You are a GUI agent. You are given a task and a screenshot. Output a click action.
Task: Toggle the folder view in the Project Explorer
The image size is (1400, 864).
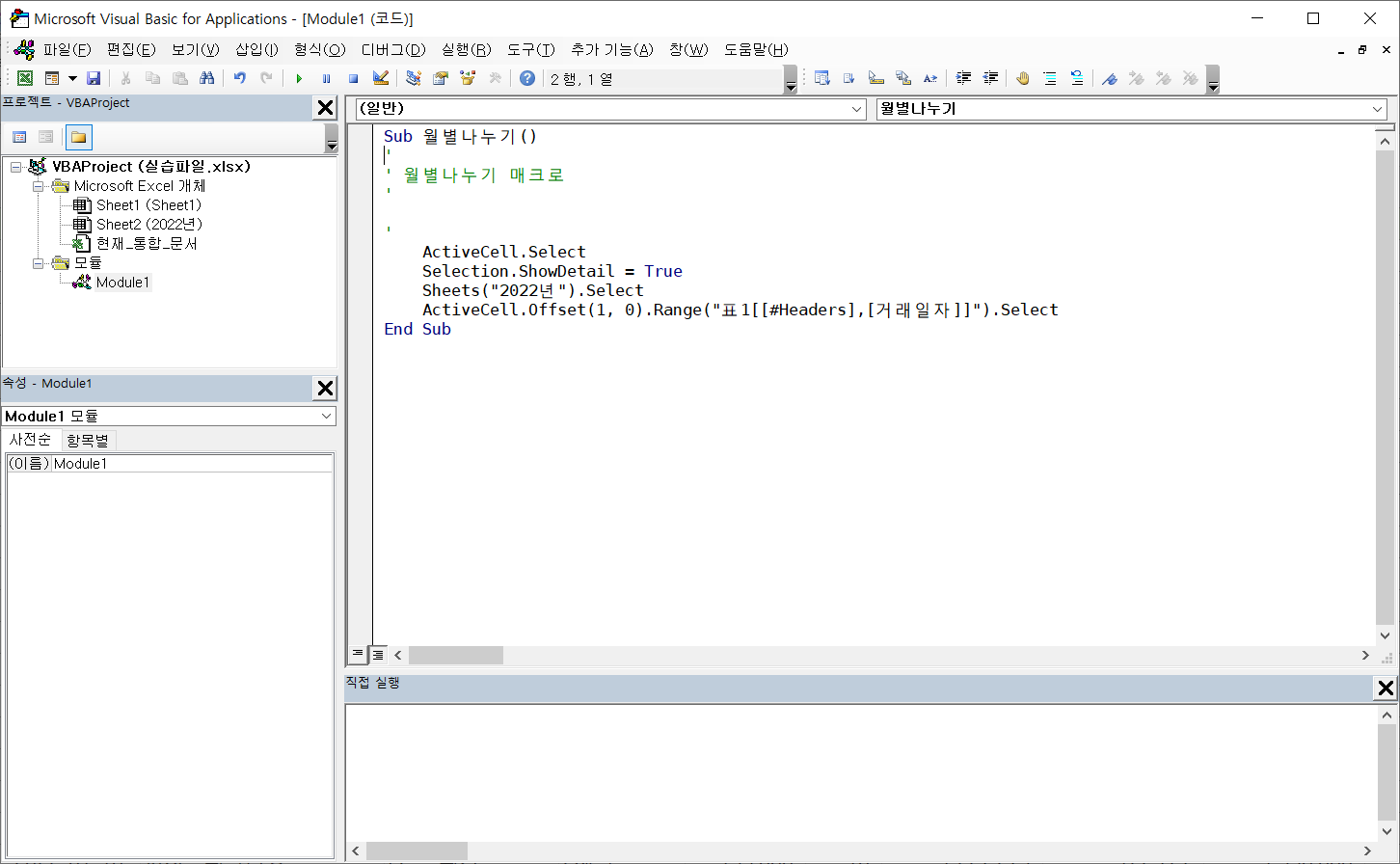tap(78, 137)
